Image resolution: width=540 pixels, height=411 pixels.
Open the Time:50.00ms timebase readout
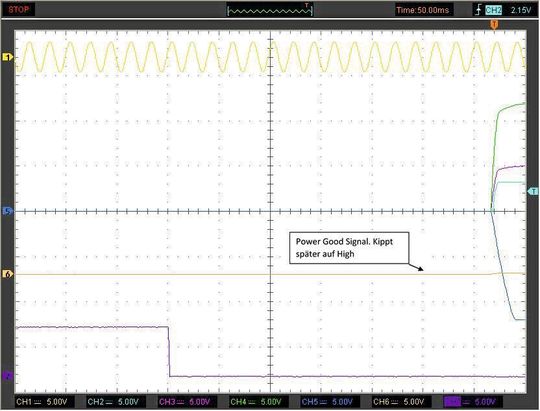(x=423, y=10)
